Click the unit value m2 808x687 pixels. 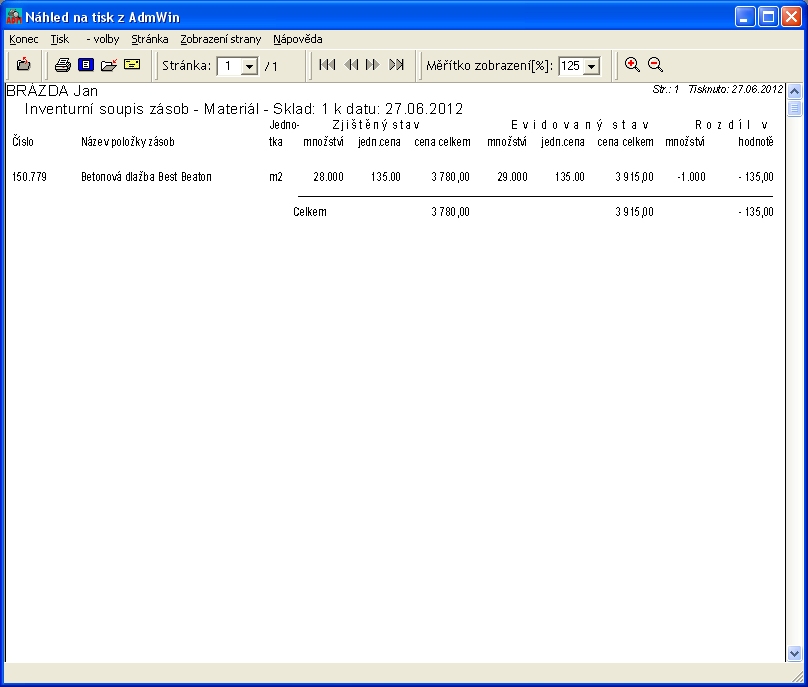coord(276,177)
